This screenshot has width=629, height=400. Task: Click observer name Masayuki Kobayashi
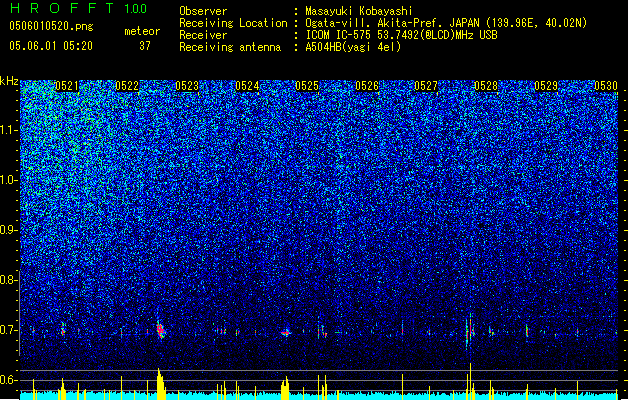(359, 11)
